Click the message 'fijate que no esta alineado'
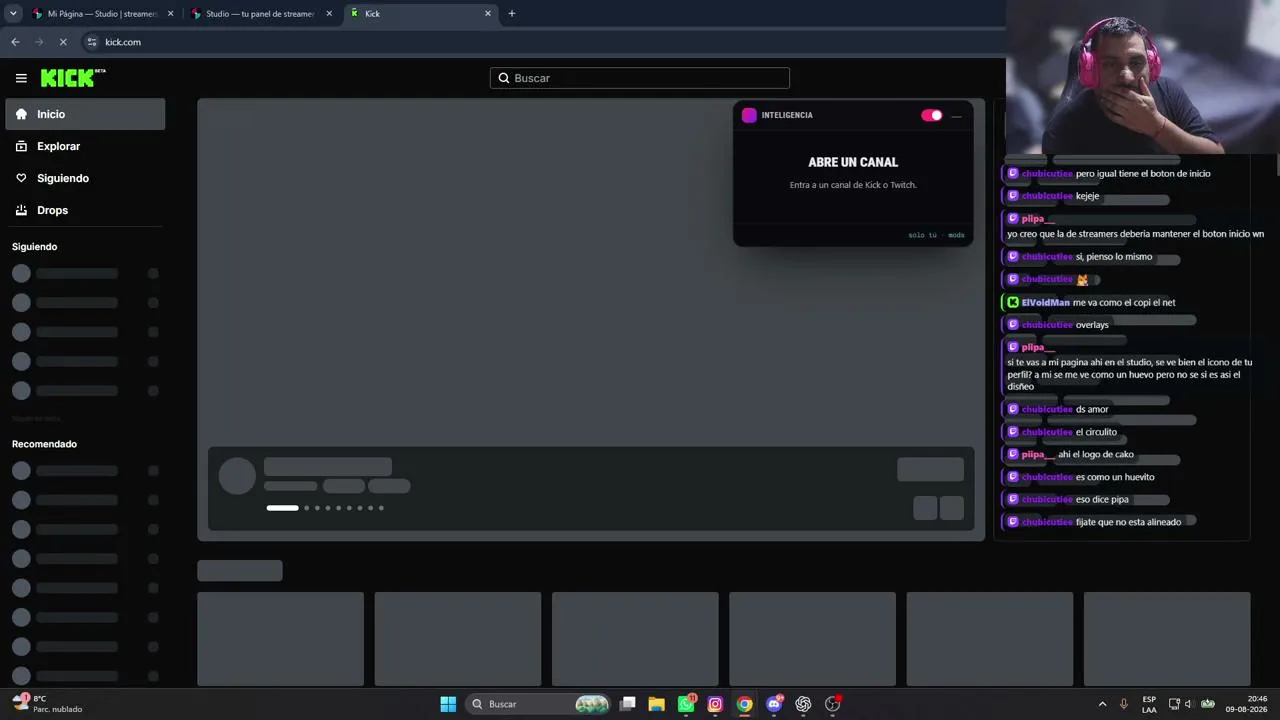 point(1129,522)
